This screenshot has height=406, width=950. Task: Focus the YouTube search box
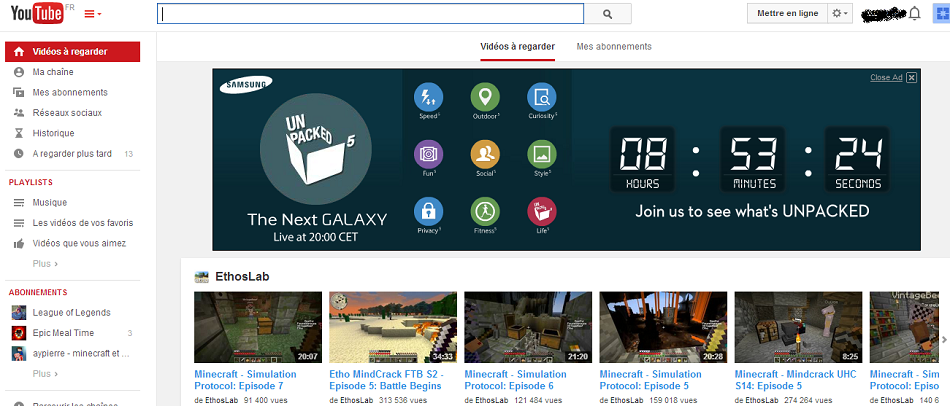pos(370,14)
